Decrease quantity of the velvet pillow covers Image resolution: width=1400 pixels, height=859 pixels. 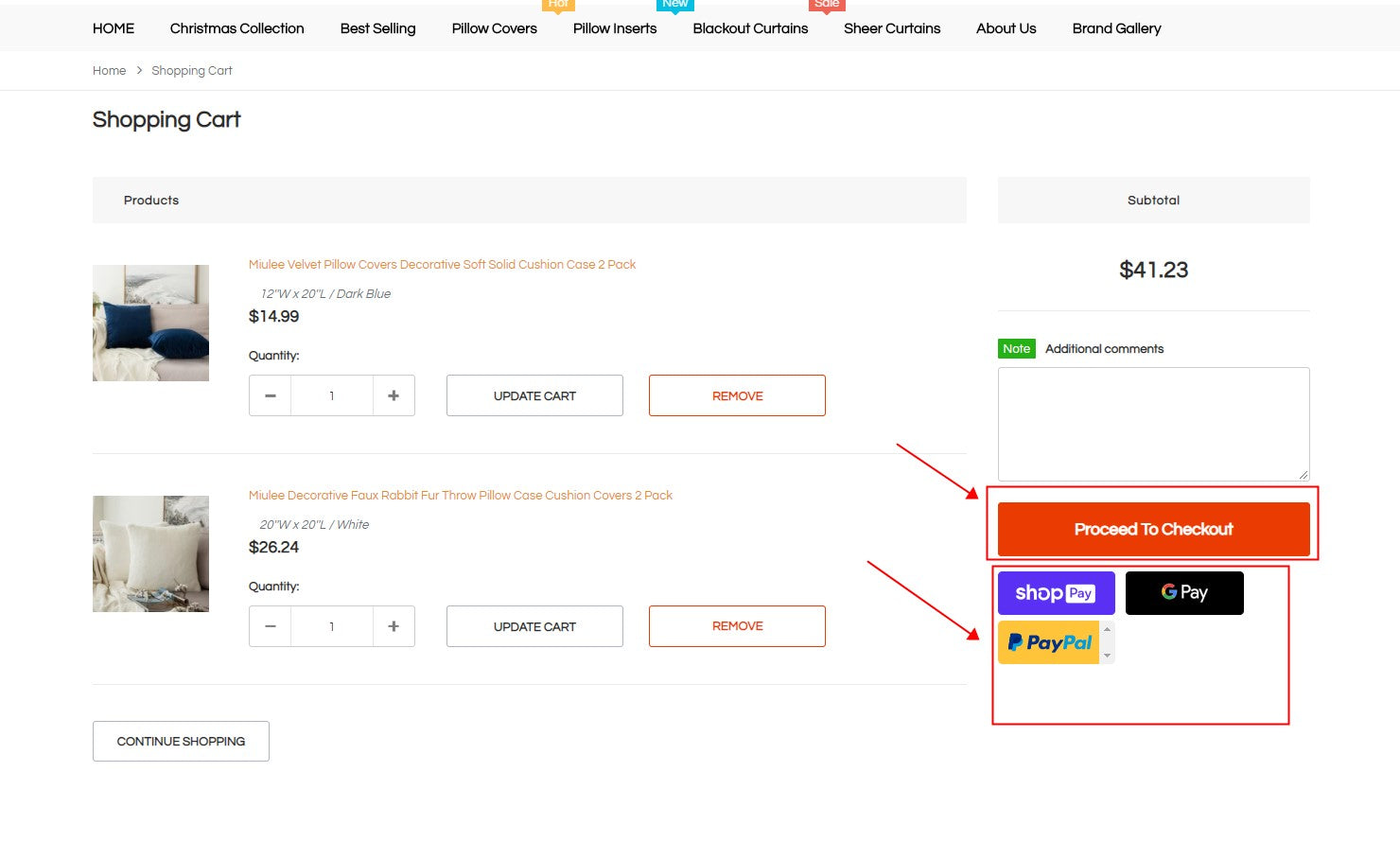click(271, 395)
